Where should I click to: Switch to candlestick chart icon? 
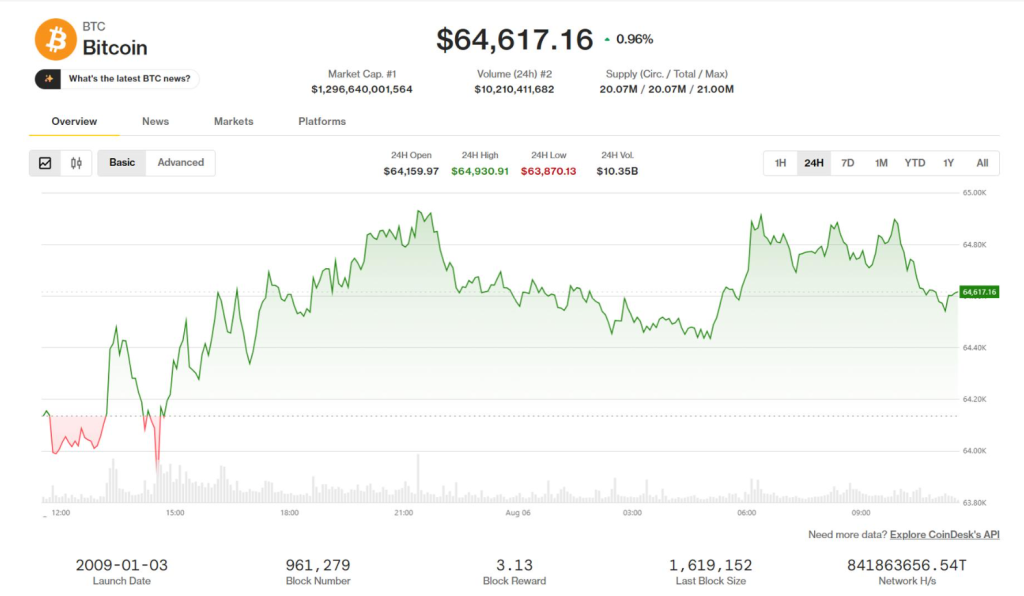[x=76, y=163]
